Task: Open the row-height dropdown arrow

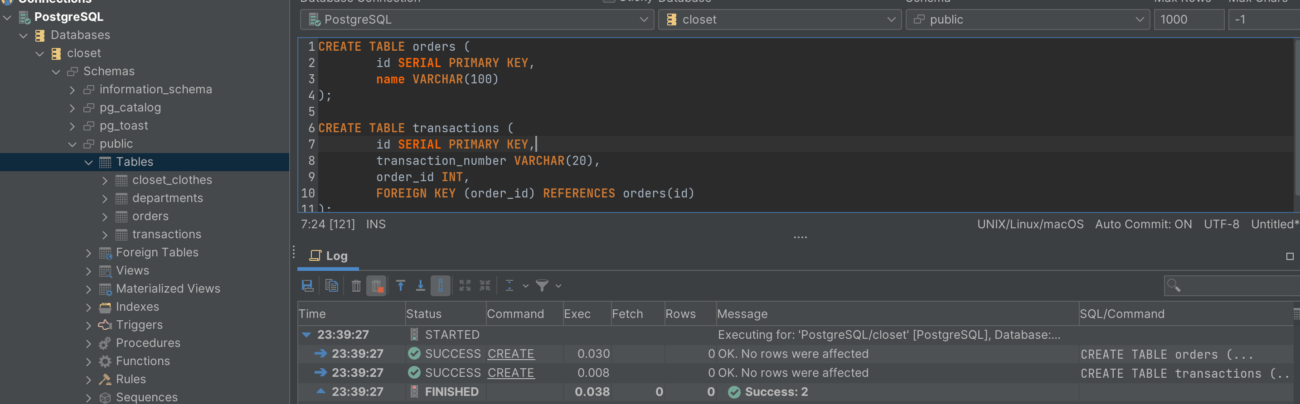Action: point(525,286)
